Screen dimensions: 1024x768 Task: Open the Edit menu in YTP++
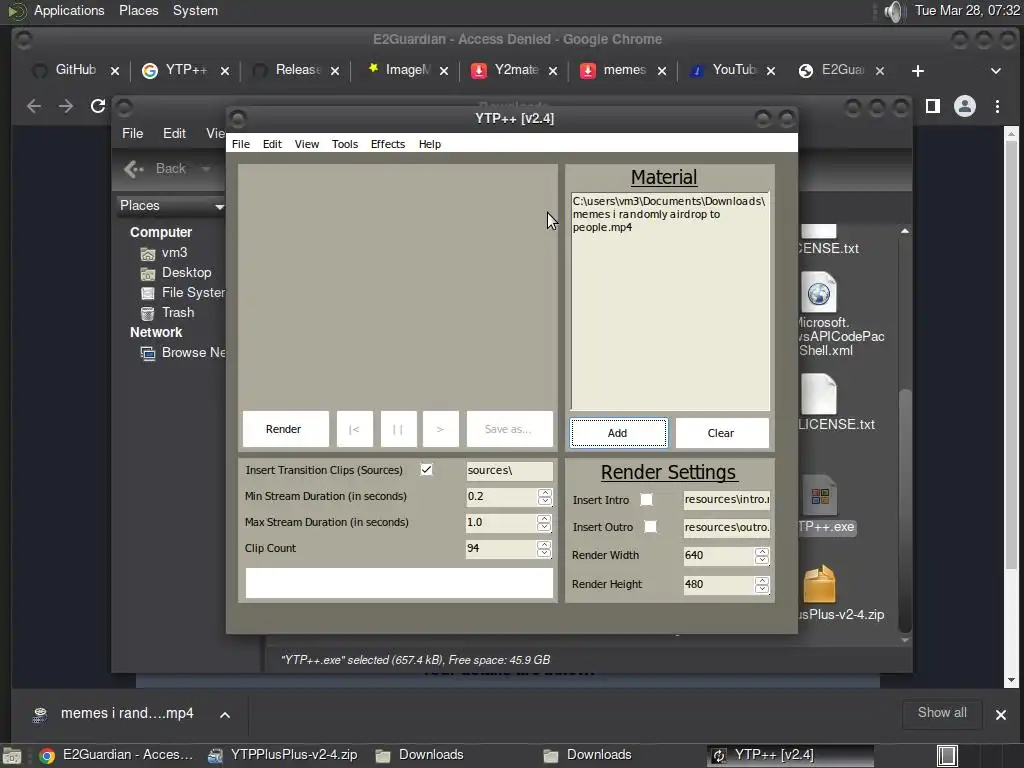coord(272,144)
